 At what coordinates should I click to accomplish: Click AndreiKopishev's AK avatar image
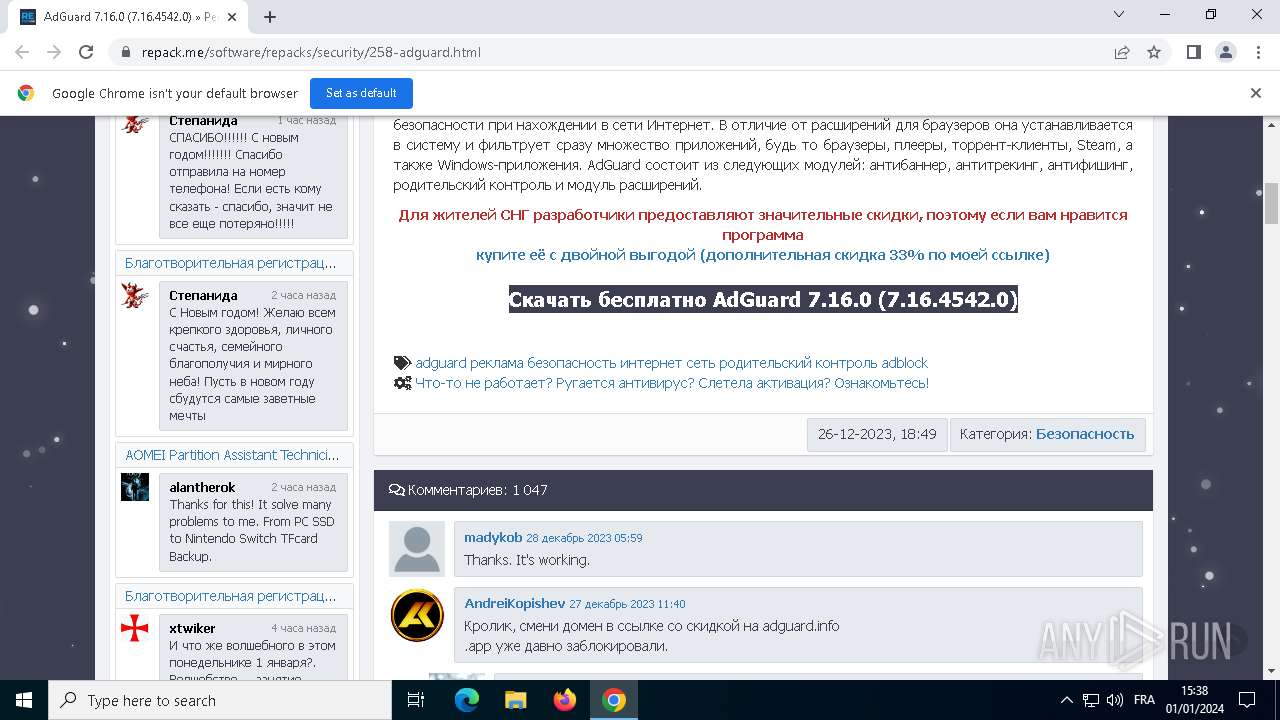(x=416, y=615)
